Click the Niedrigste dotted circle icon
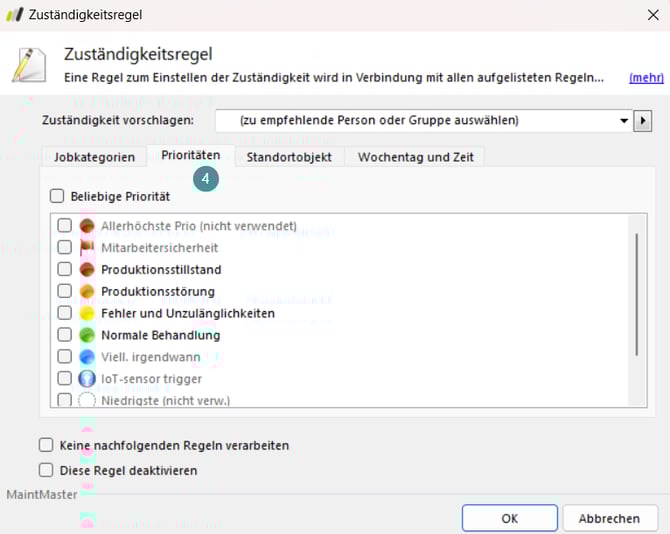The height and width of the screenshot is (534, 670). [x=87, y=400]
